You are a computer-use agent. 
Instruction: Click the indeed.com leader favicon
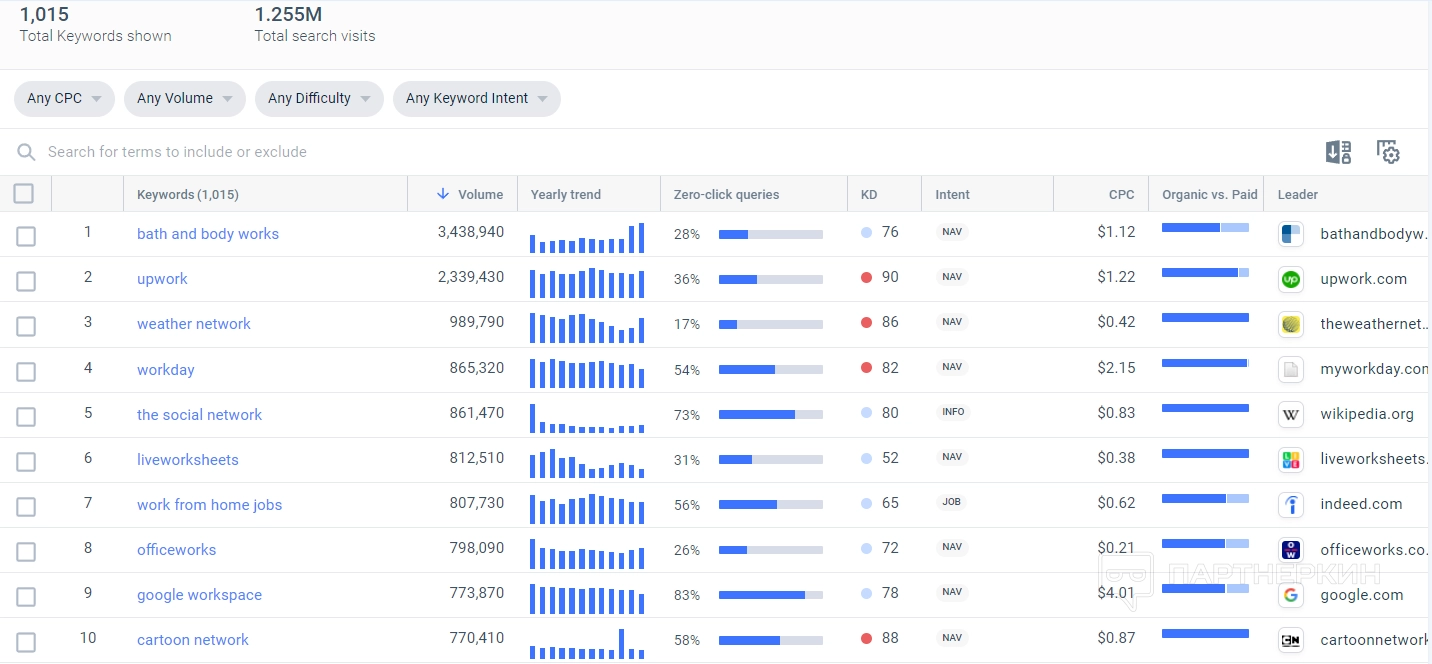pos(1291,504)
